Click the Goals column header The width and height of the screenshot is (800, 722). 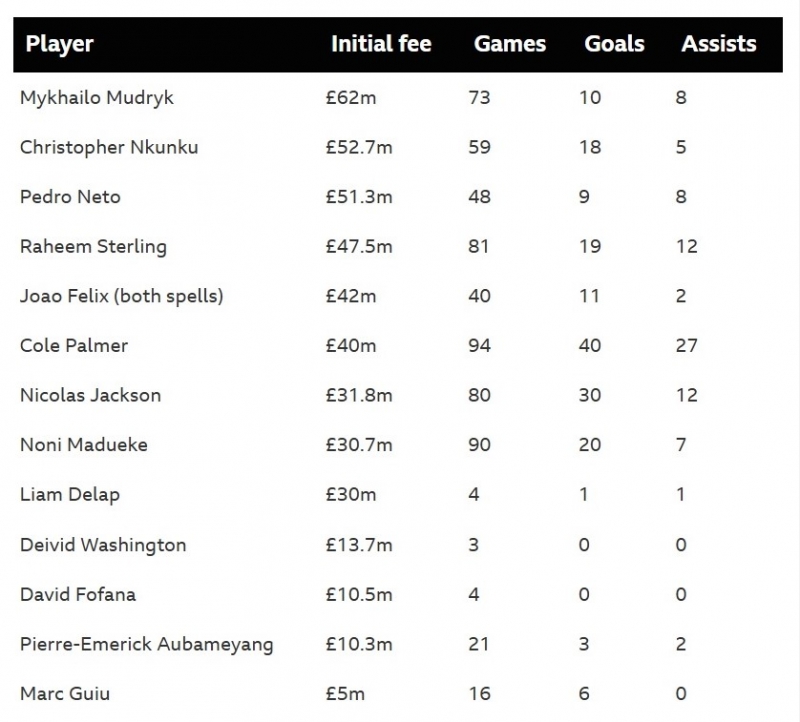pos(614,44)
